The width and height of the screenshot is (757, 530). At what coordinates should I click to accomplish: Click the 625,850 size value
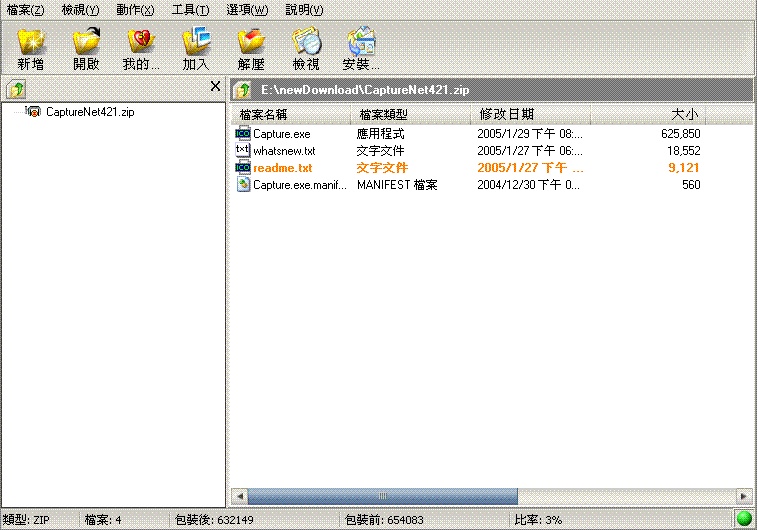tap(681, 134)
